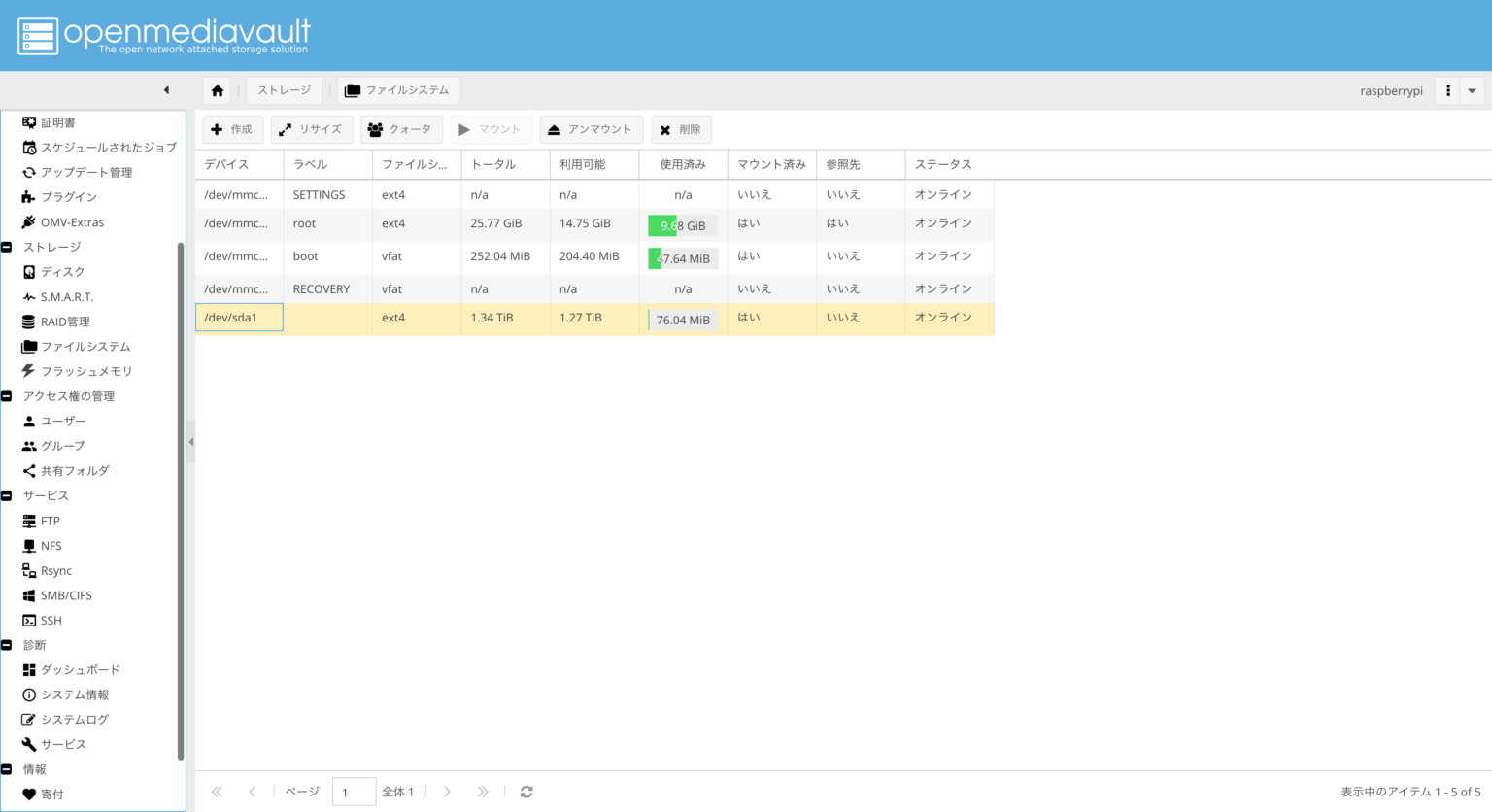Image resolution: width=1492 pixels, height=812 pixels.
Task: Open the dropdown arrow beside raspberrypi
Action: tap(1472, 90)
